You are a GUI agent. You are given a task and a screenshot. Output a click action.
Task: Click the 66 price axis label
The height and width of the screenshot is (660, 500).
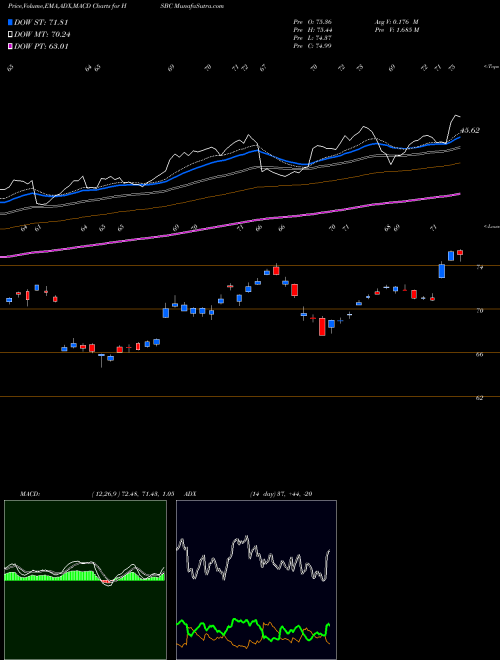(x=479, y=354)
